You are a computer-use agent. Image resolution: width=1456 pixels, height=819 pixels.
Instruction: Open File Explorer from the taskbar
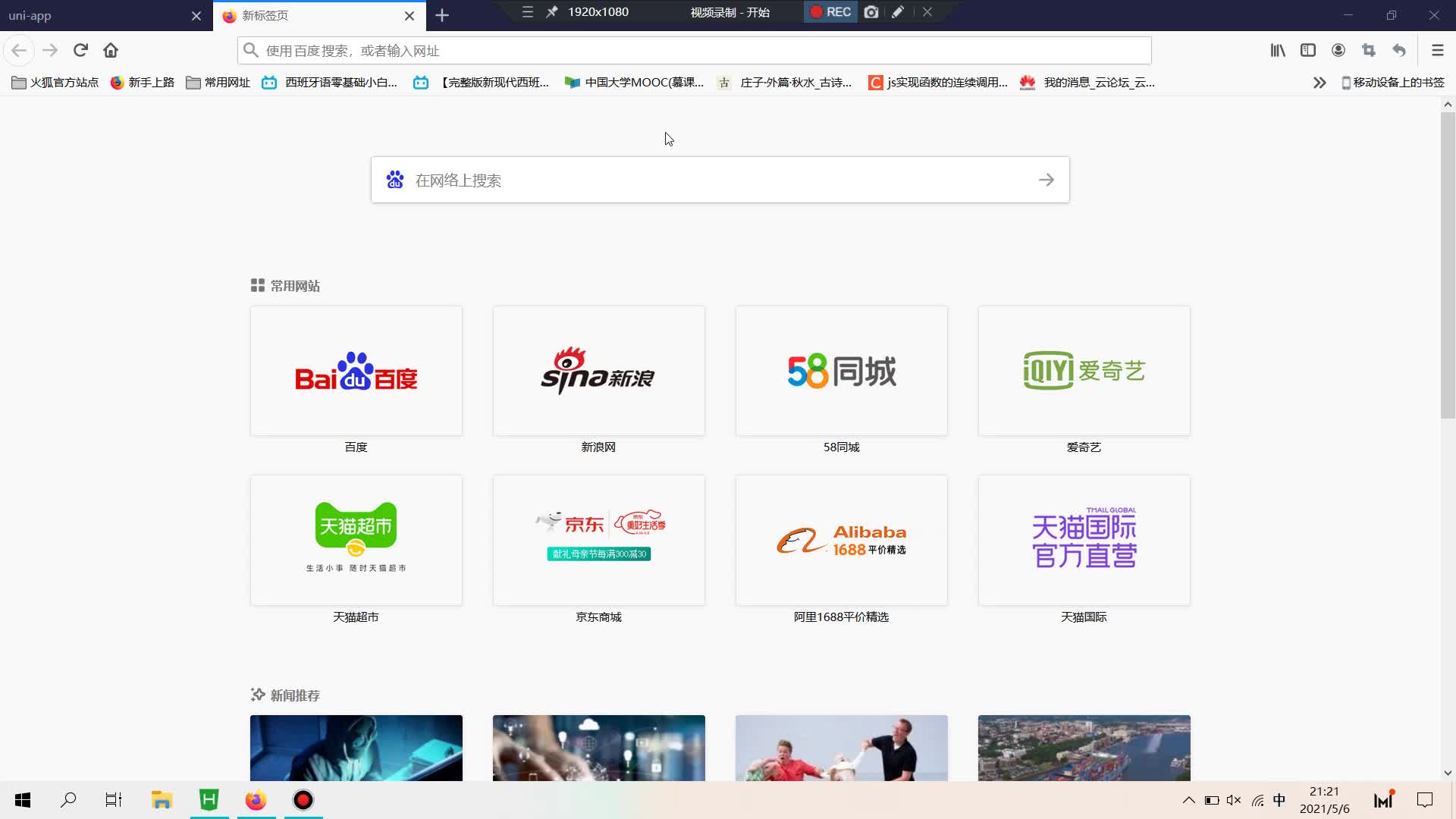[162, 800]
